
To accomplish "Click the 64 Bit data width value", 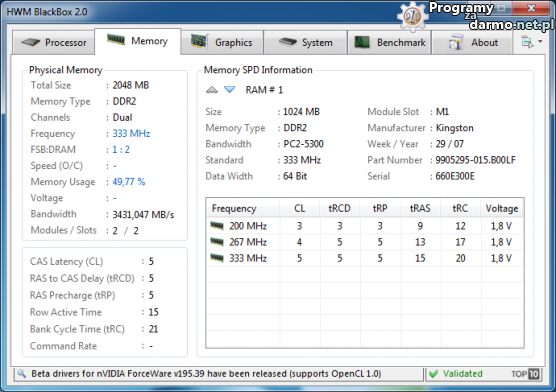I will point(295,176).
